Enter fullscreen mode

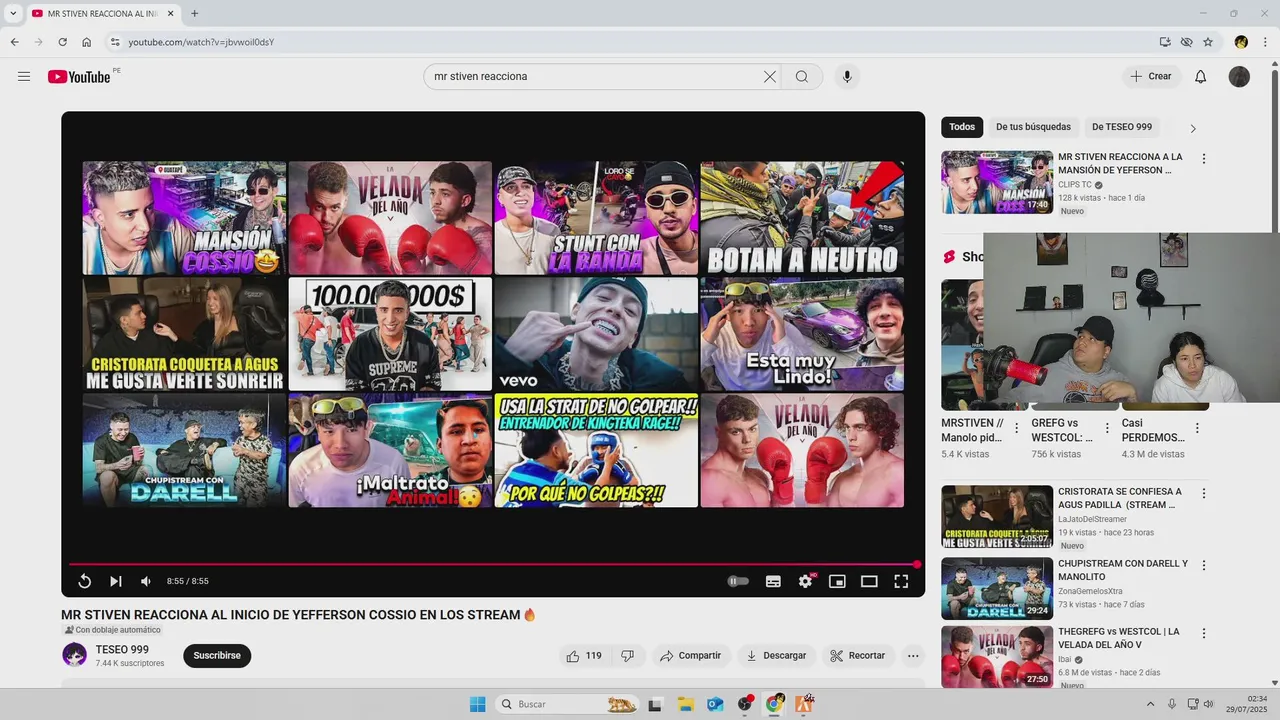(x=901, y=581)
